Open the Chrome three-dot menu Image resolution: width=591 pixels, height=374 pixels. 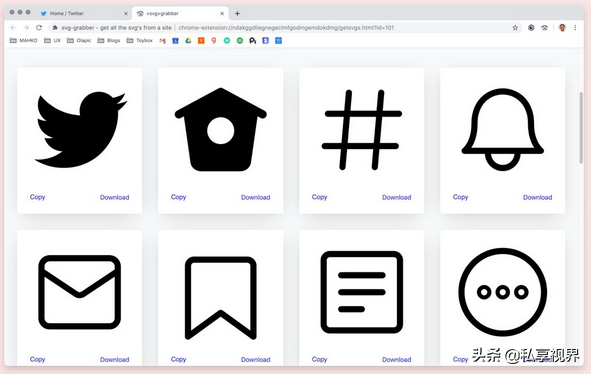[575, 28]
